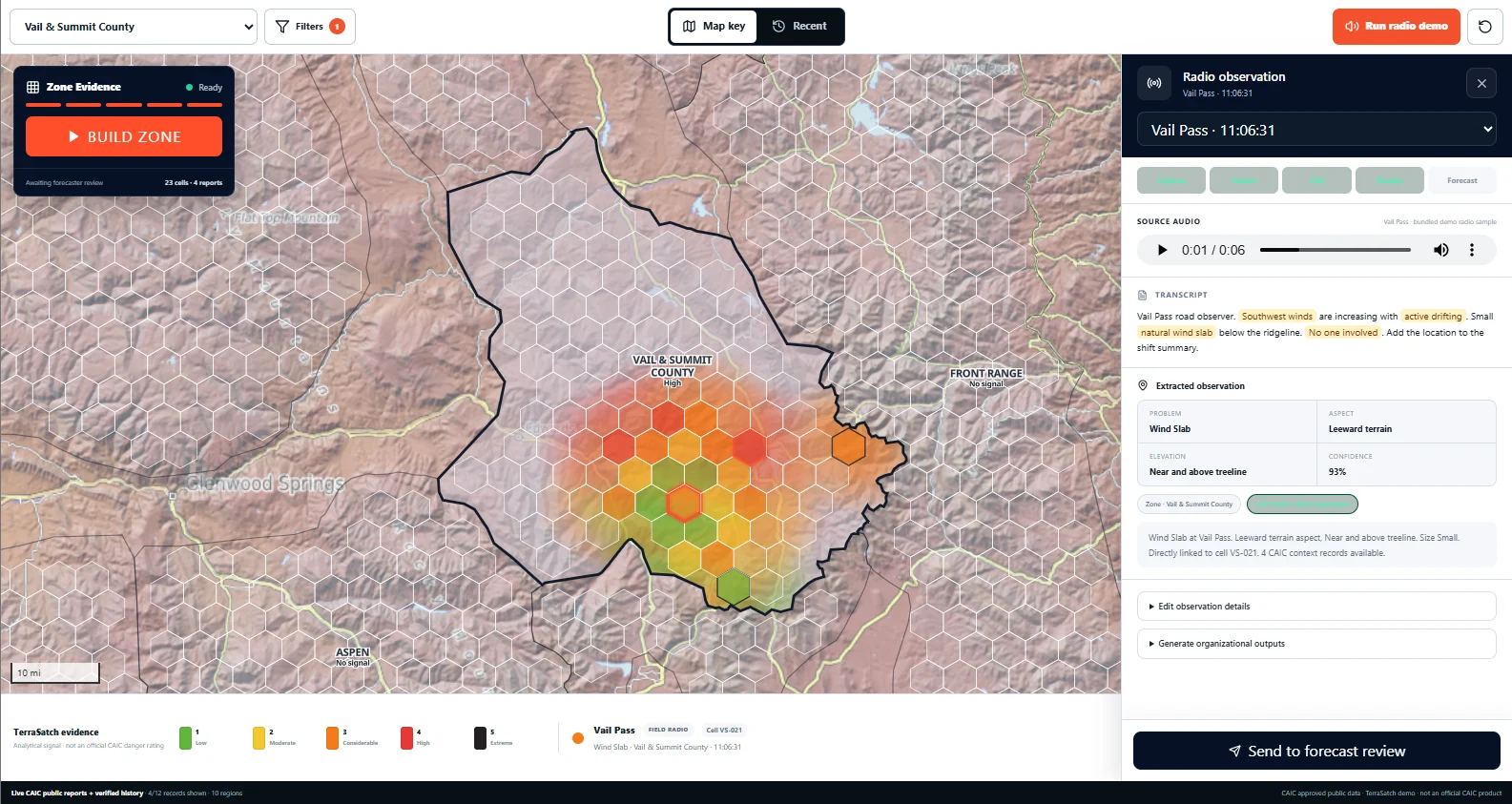Click the transcript document icon
This screenshot has height=804, width=1512.
tap(1143, 295)
